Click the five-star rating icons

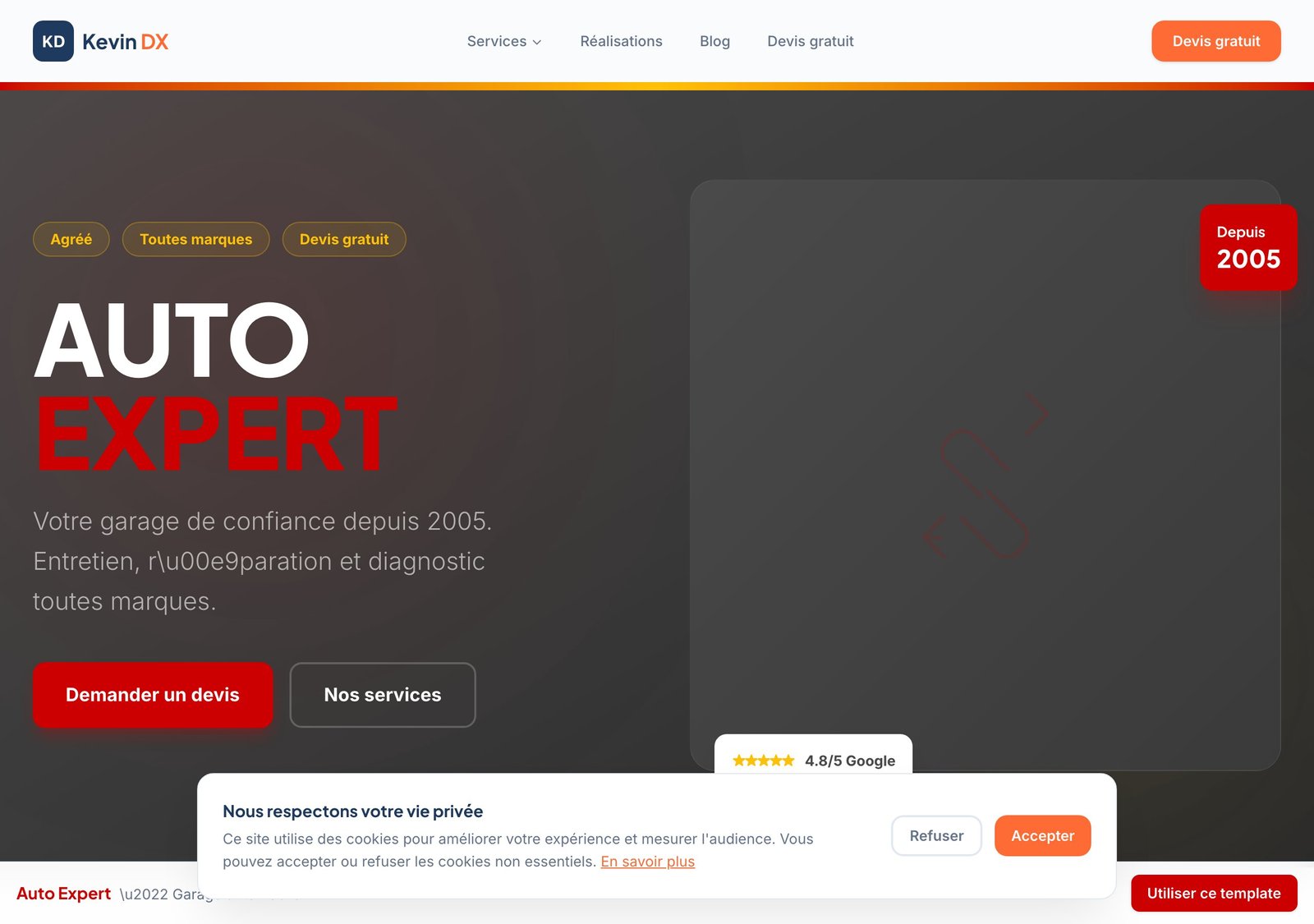764,761
